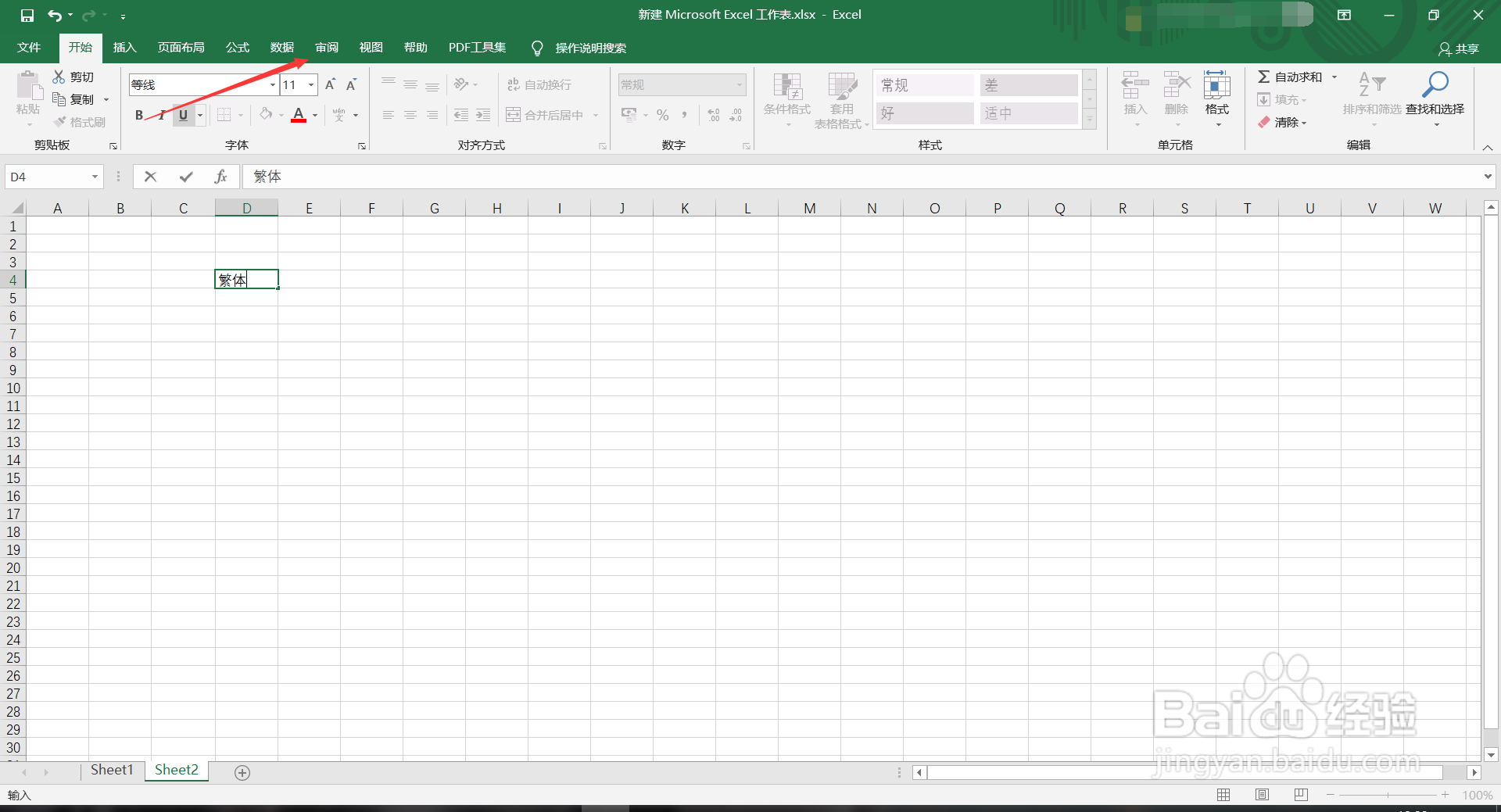Viewport: 1501px width, 812px height.
Task: Click the AutoSum sigma icon
Action: [1263, 77]
